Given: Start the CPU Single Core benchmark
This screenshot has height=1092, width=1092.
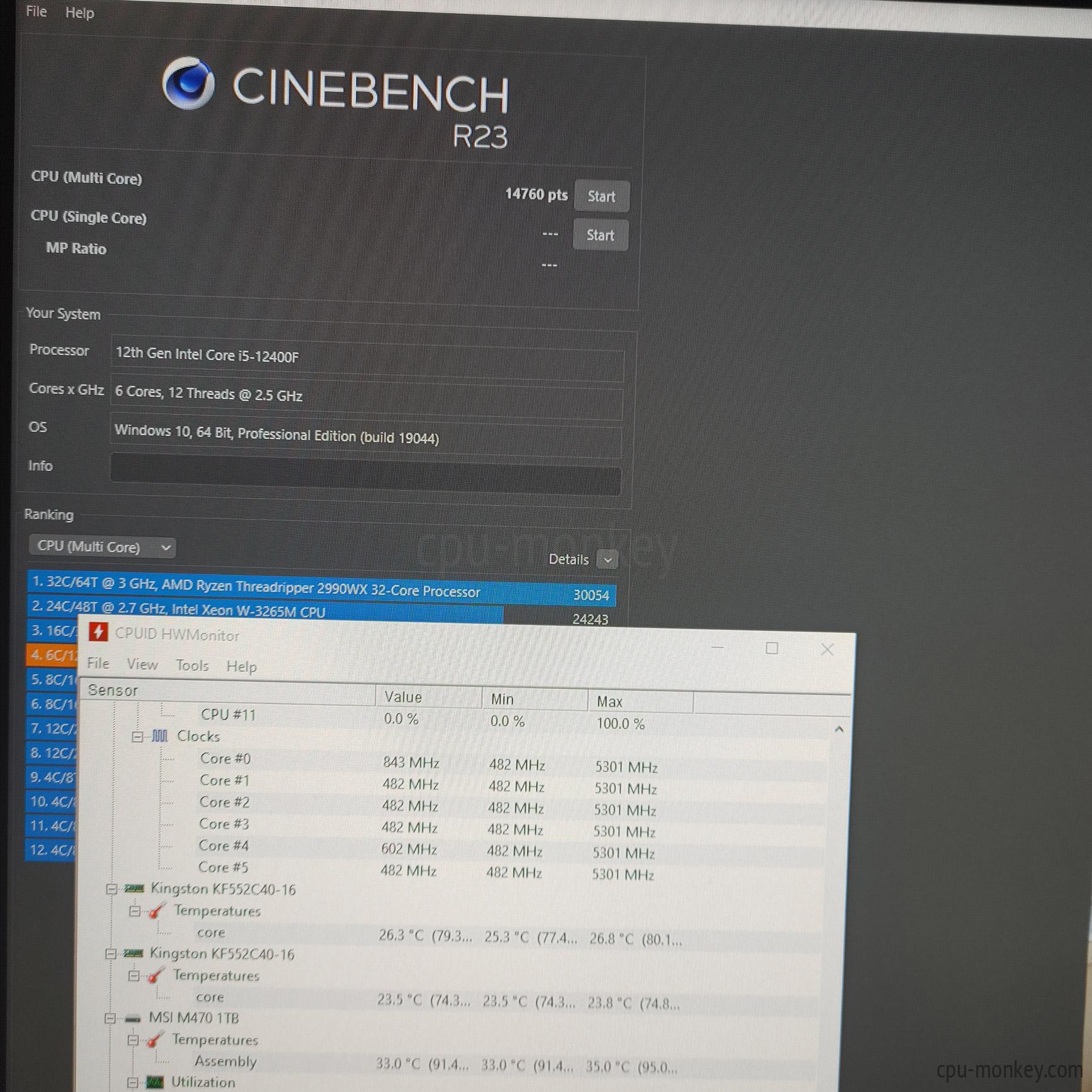Looking at the screenshot, I should point(600,236).
